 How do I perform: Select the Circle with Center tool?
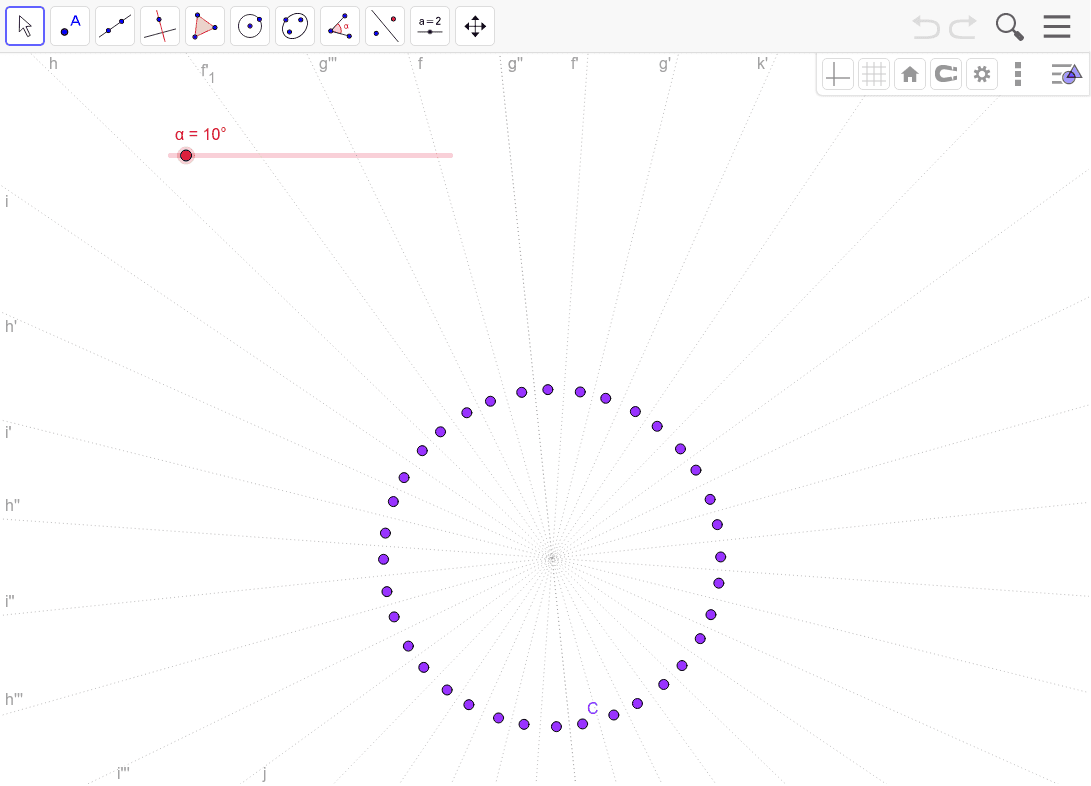click(250, 26)
